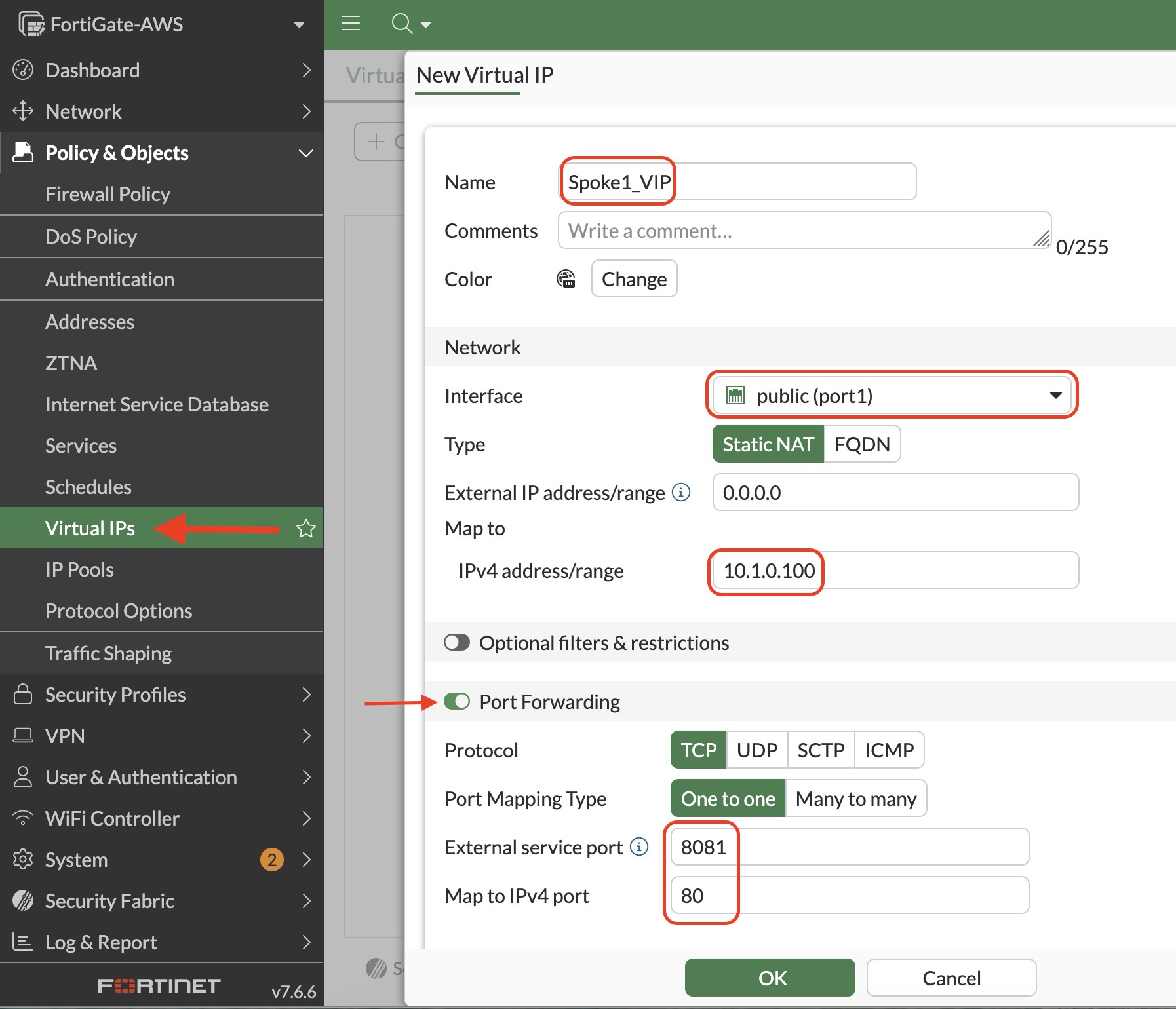Image resolution: width=1176 pixels, height=1009 pixels.
Task: Choose Many to many port mapping
Action: 856,798
